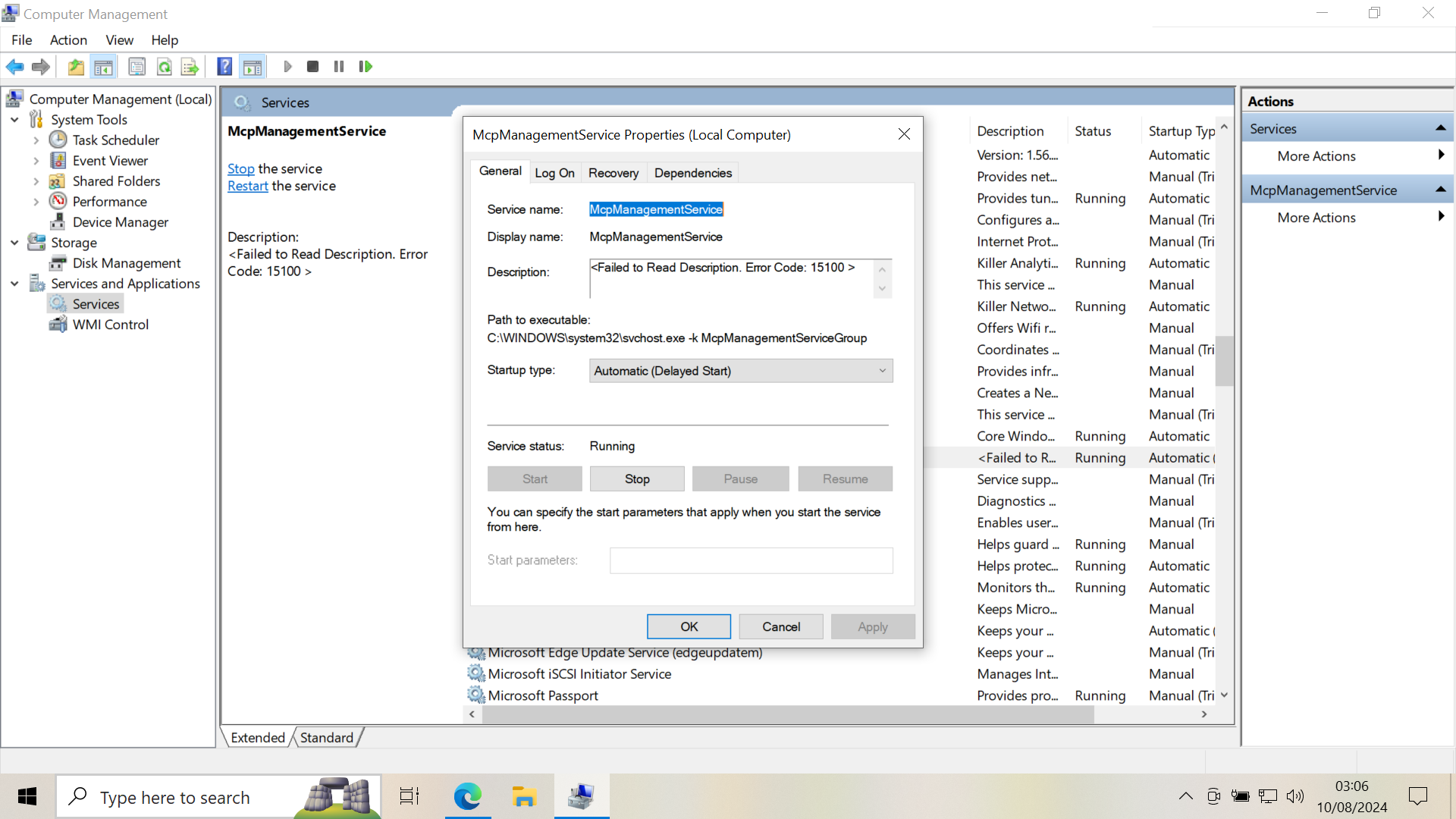
Task: Click the Restart Service toolbar icon
Action: pos(366,67)
